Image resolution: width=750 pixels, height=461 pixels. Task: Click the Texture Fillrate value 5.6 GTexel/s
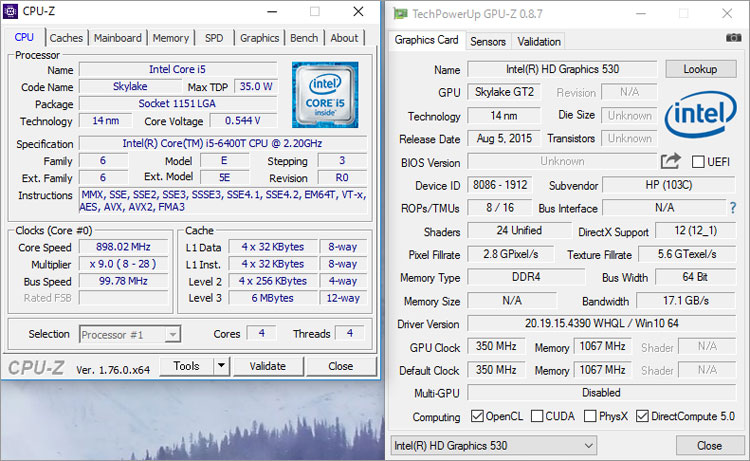pos(687,254)
